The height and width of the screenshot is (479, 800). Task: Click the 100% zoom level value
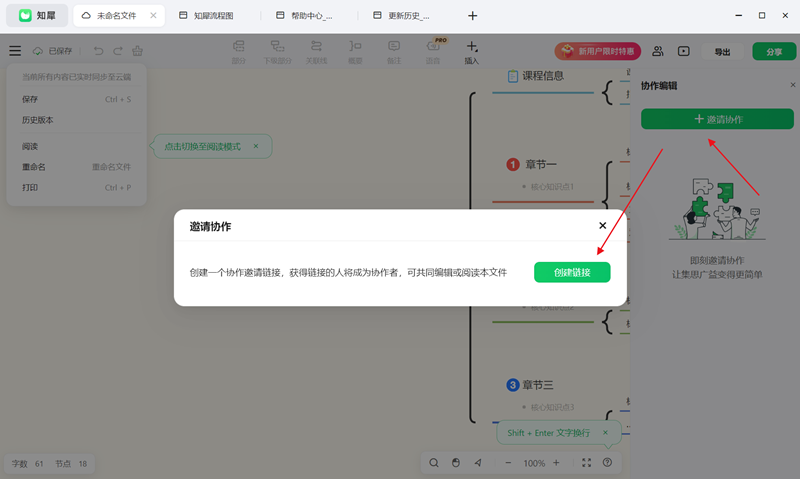pos(534,463)
